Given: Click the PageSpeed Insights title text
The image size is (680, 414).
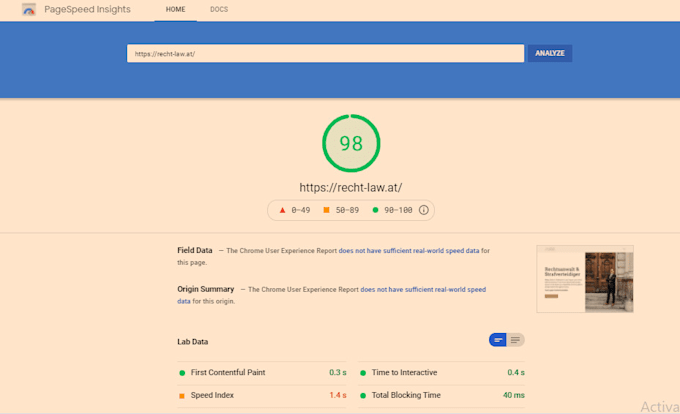Looking at the screenshot, I should [87, 10].
